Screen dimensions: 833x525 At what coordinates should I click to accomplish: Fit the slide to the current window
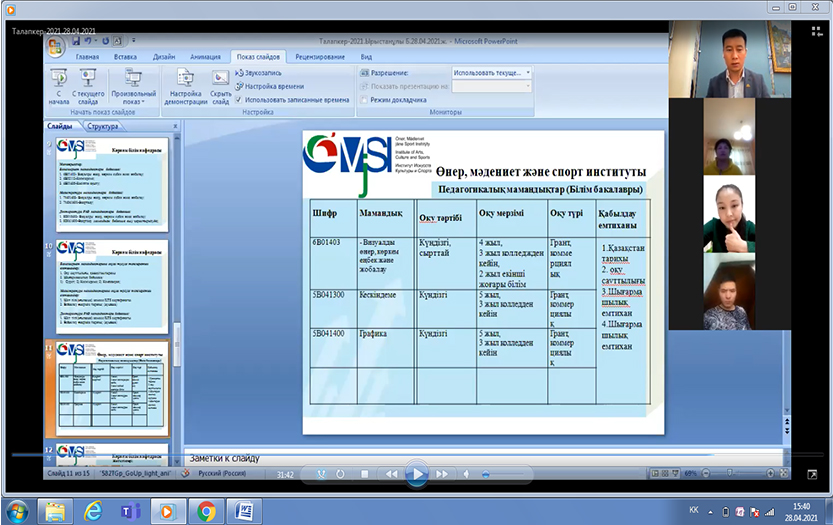point(784,473)
